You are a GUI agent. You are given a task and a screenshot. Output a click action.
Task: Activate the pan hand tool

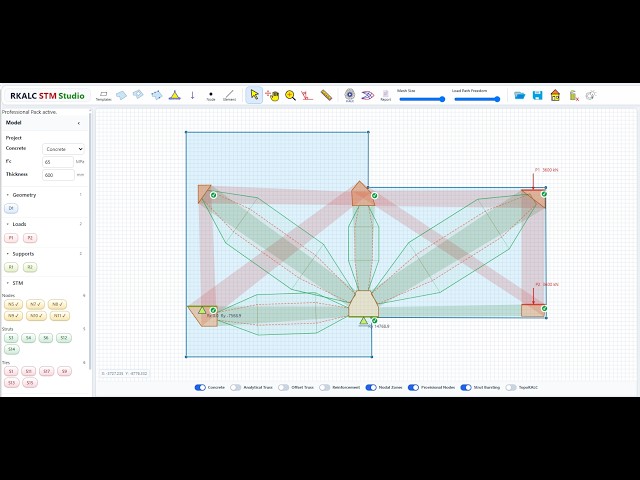[272, 96]
